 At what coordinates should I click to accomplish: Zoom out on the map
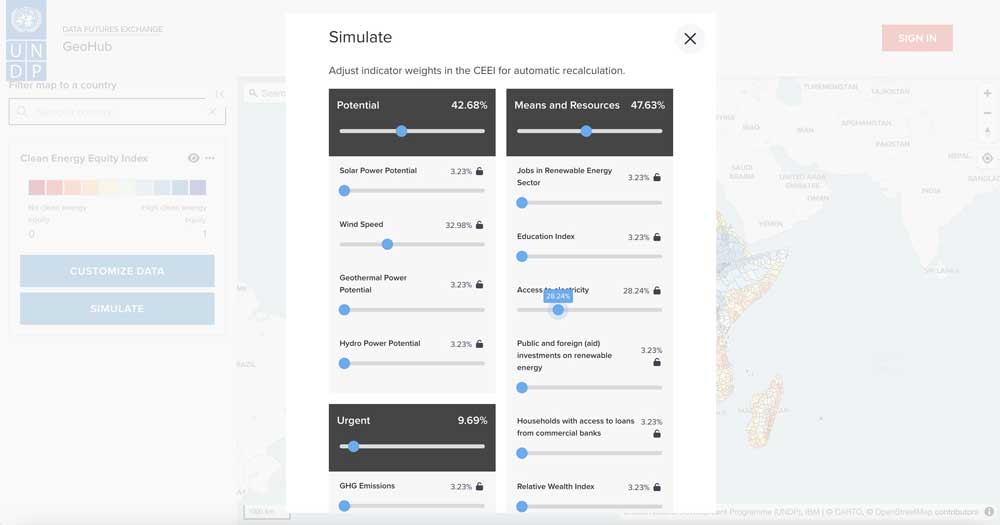pyautogui.click(x=987, y=113)
